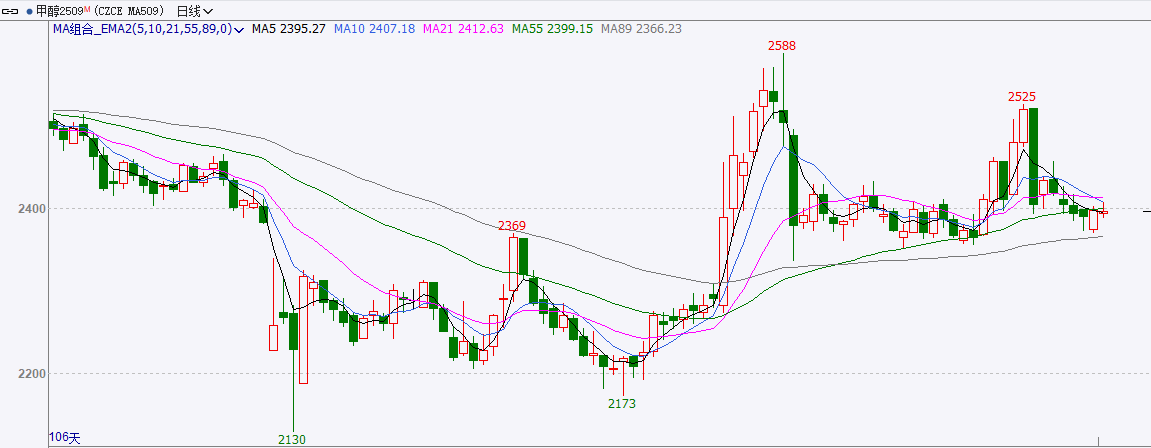Click the 2200 price axis label
This screenshot has height=448, width=1151.
pos(32,374)
